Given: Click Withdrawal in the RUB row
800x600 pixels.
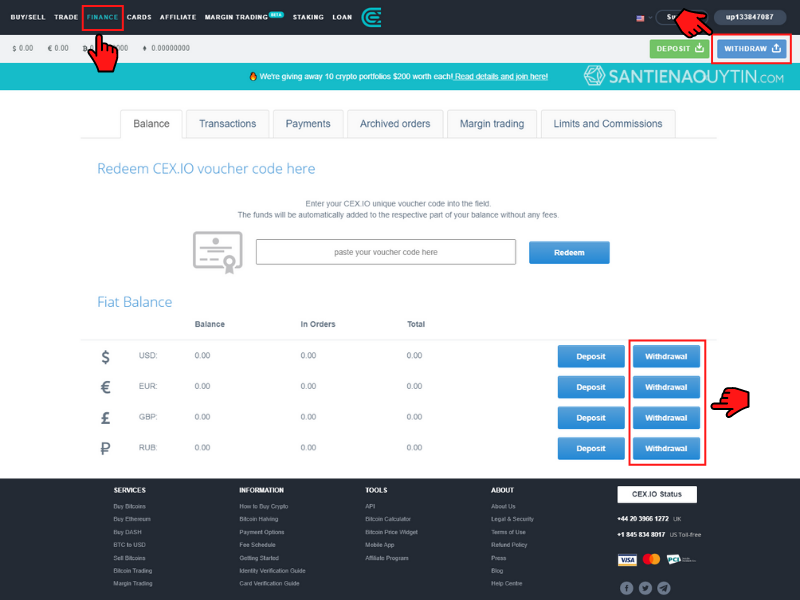Looking at the screenshot, I should click(x=666, y=448).
